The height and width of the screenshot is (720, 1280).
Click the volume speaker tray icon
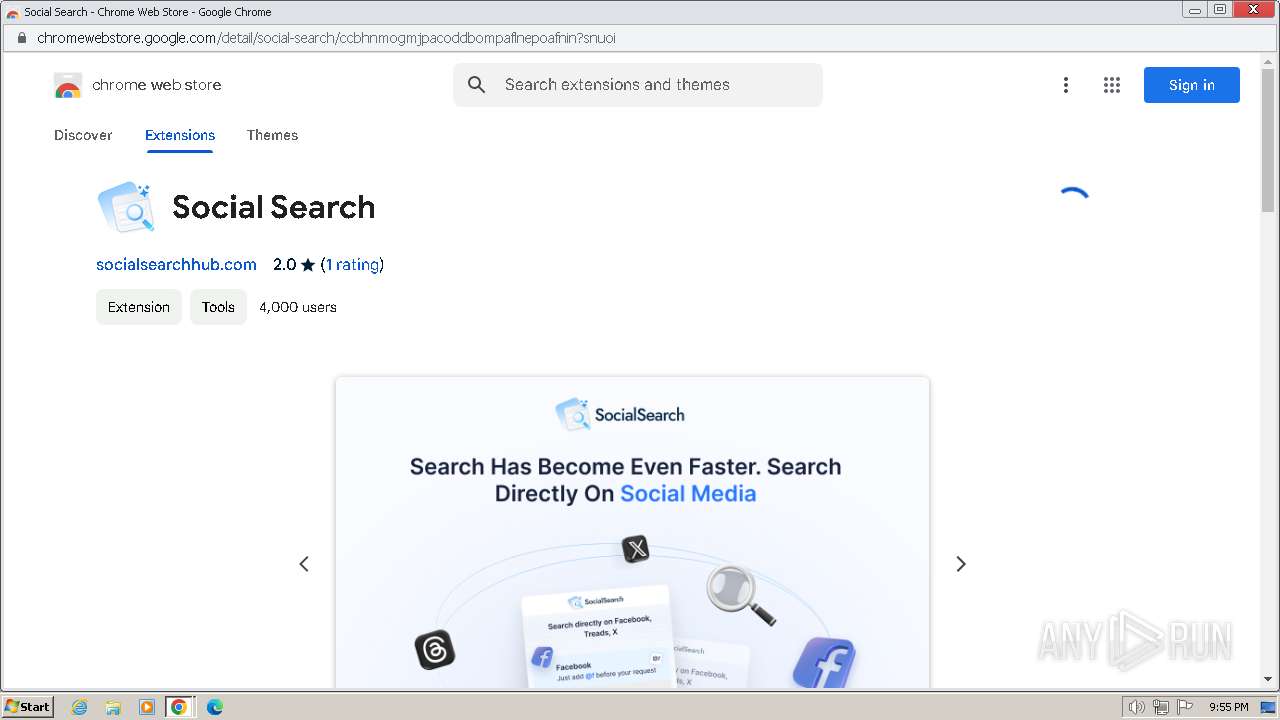pos(1136,707)
